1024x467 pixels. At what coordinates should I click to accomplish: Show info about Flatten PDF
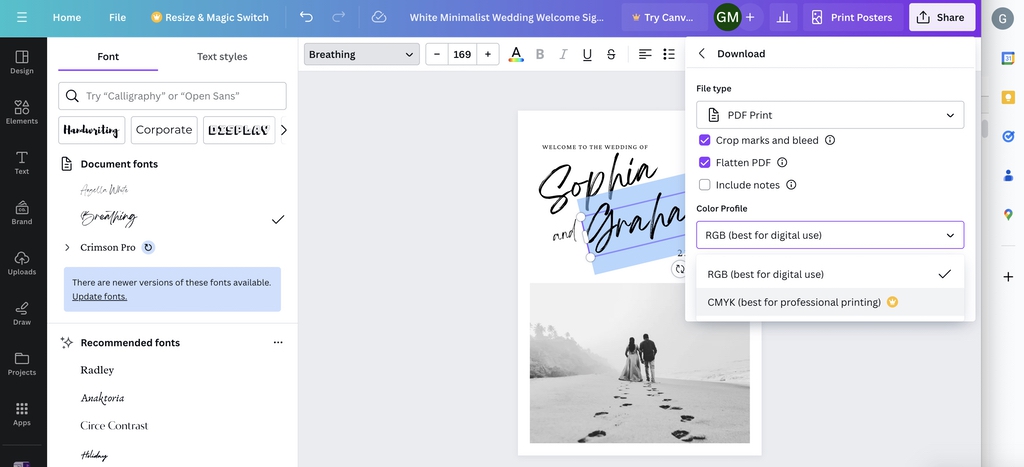[782, 162]
